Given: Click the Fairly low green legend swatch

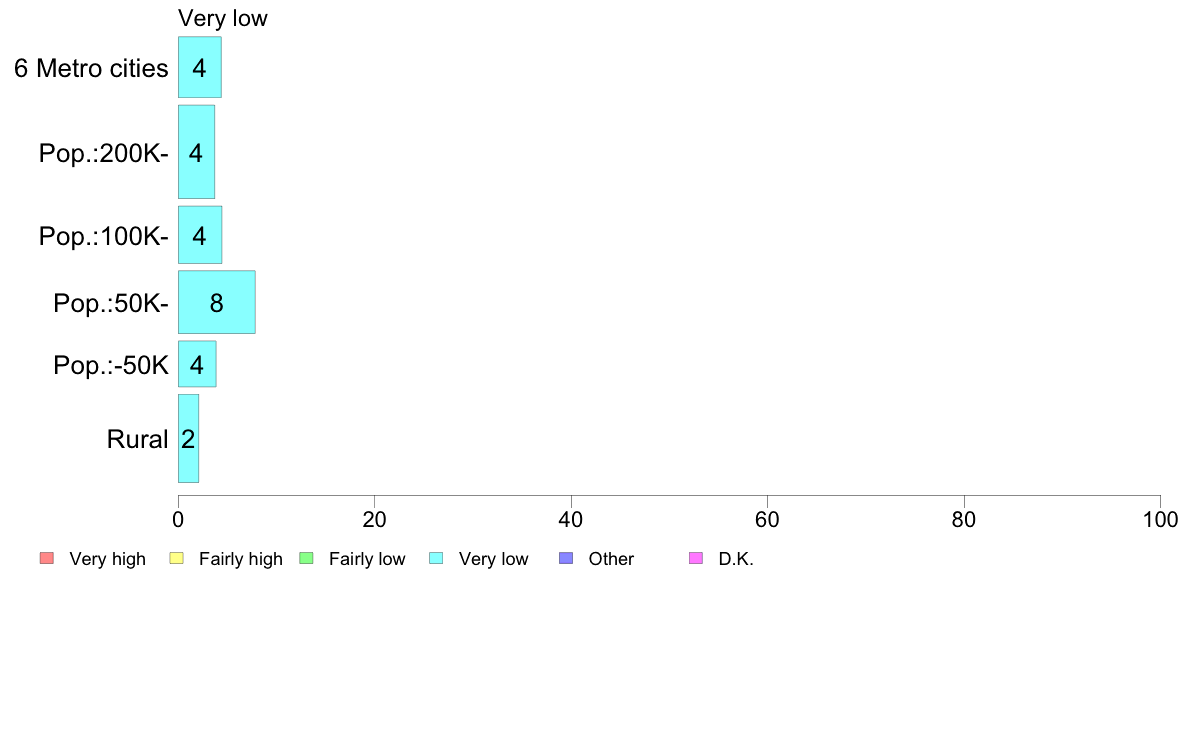Looking at the screenshot, I should [x=307, y=559].
